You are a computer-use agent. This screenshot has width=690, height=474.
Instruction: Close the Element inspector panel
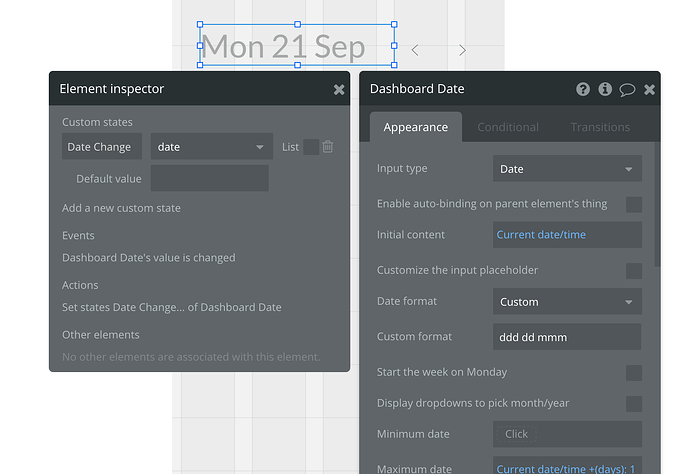[x=339, y=89]
